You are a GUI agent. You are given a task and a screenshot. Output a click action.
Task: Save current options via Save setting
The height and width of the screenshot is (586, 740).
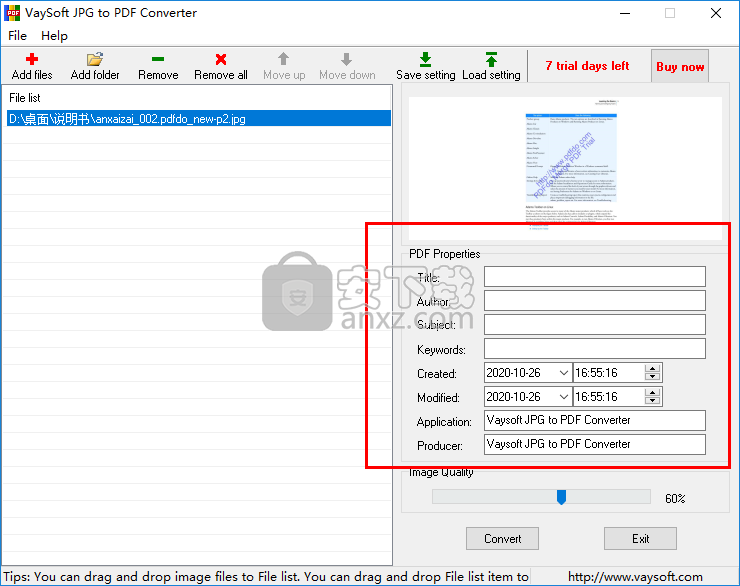[426, 67]
